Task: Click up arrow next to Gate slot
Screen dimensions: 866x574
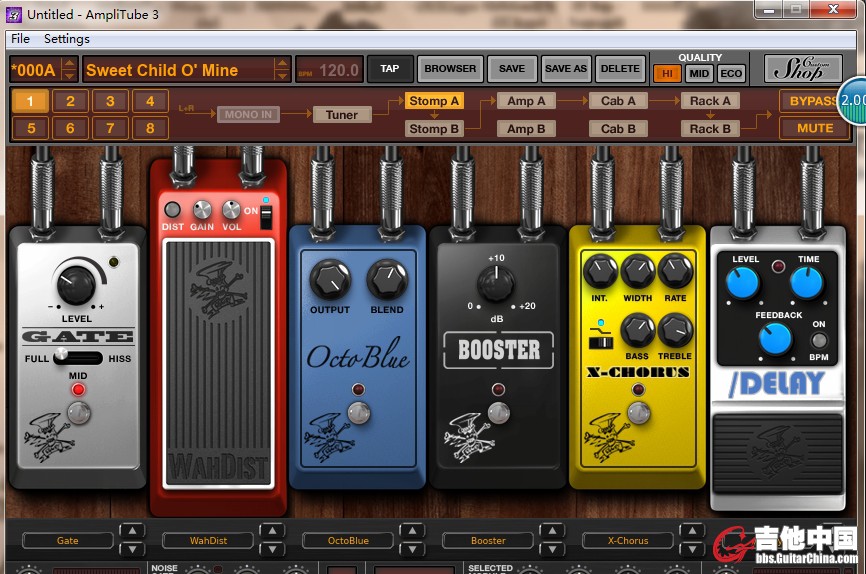Action: click(x=132, y=531)
